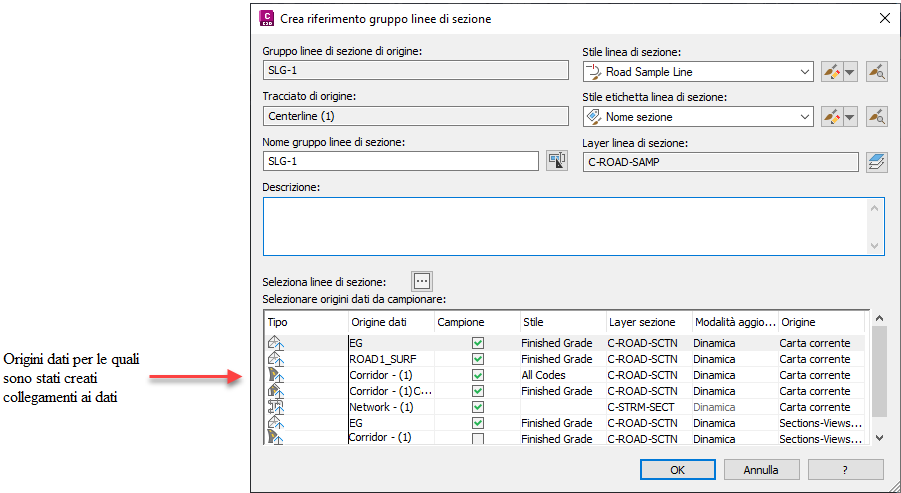Toggle the Campione checkbox for Network - (1)
The height and width of the screenshot is (493, 901).
(x=478, y=407)
